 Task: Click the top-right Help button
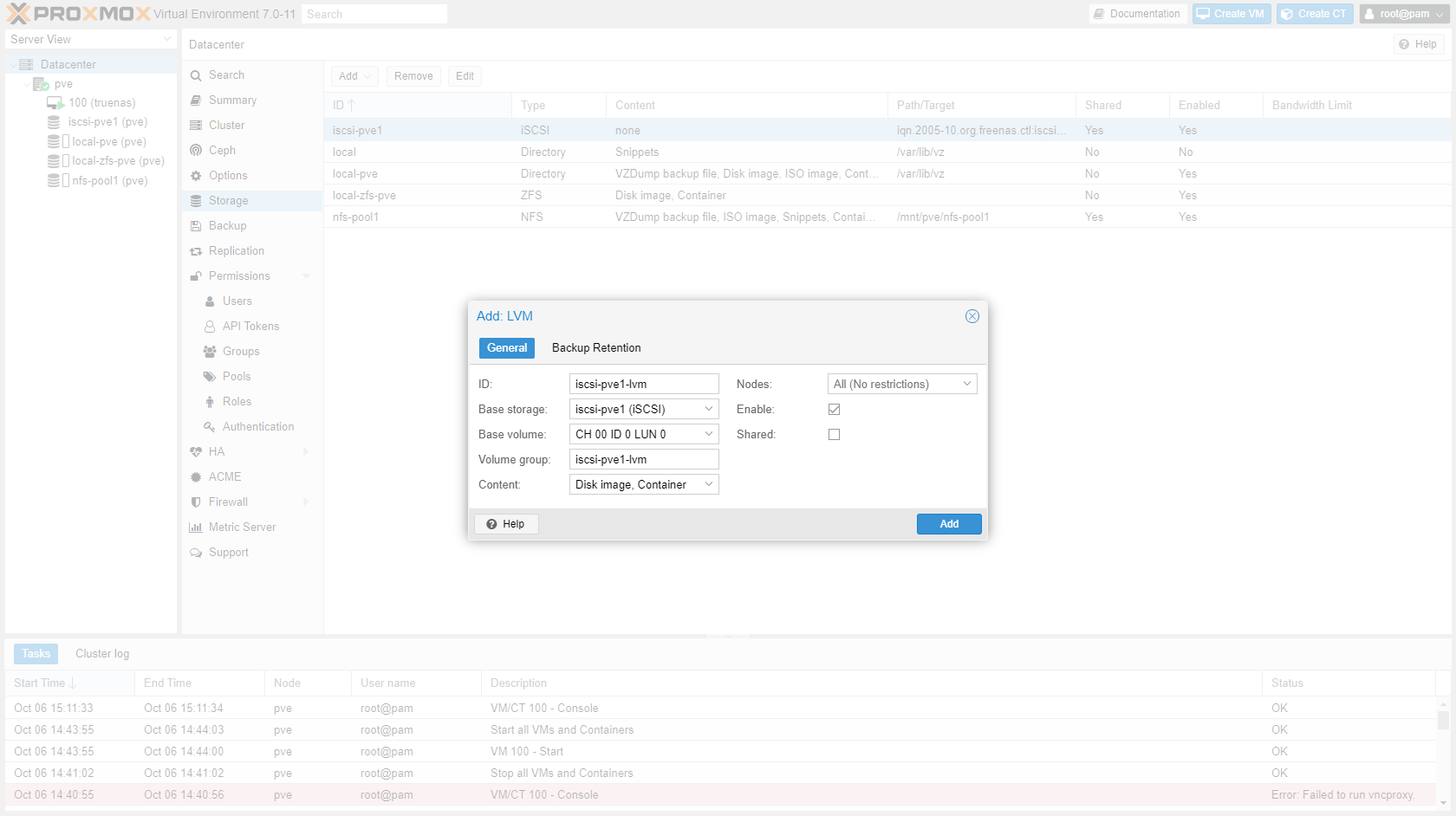click(x=1419, y=44)
